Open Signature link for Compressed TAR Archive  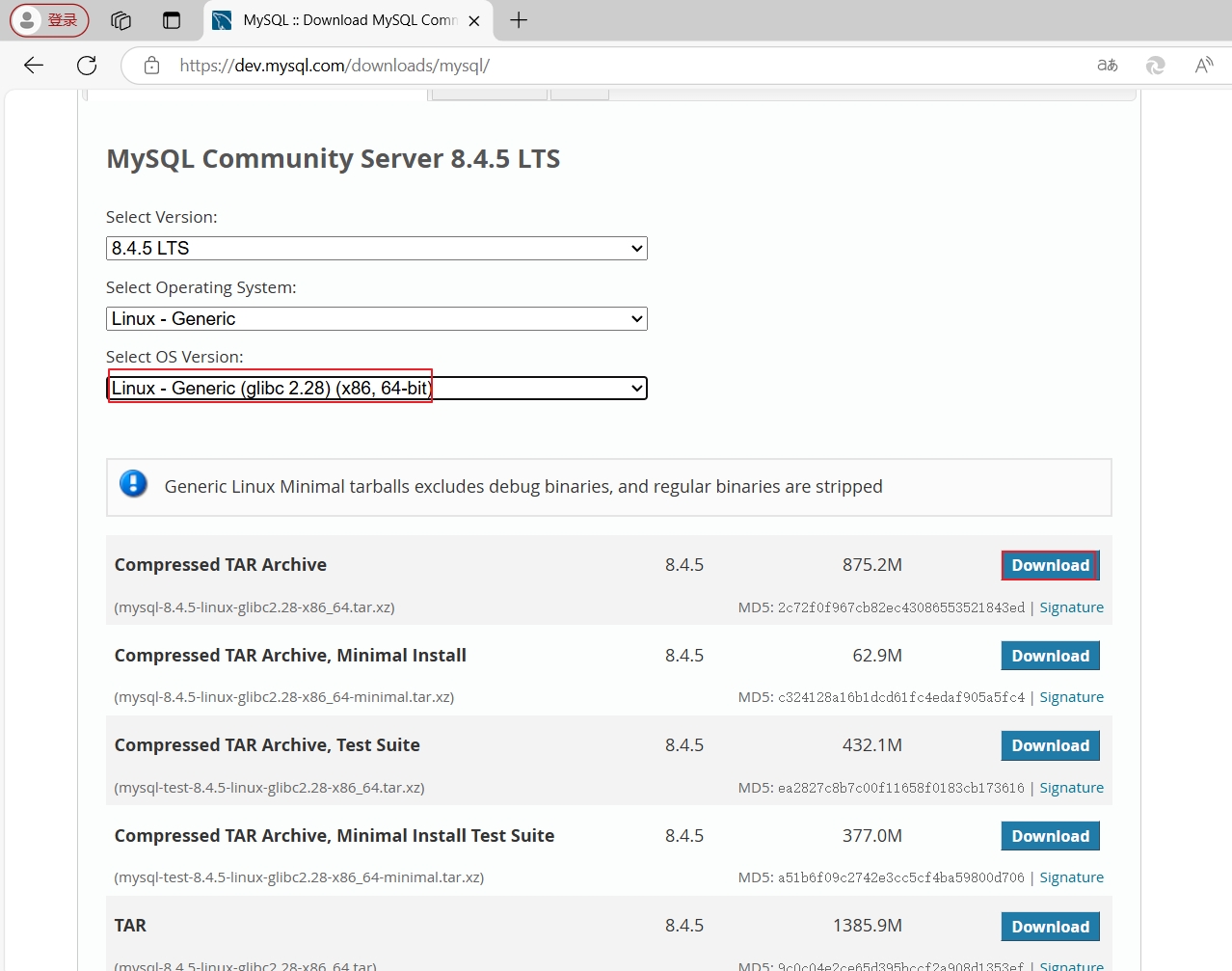click(1071, 607)
